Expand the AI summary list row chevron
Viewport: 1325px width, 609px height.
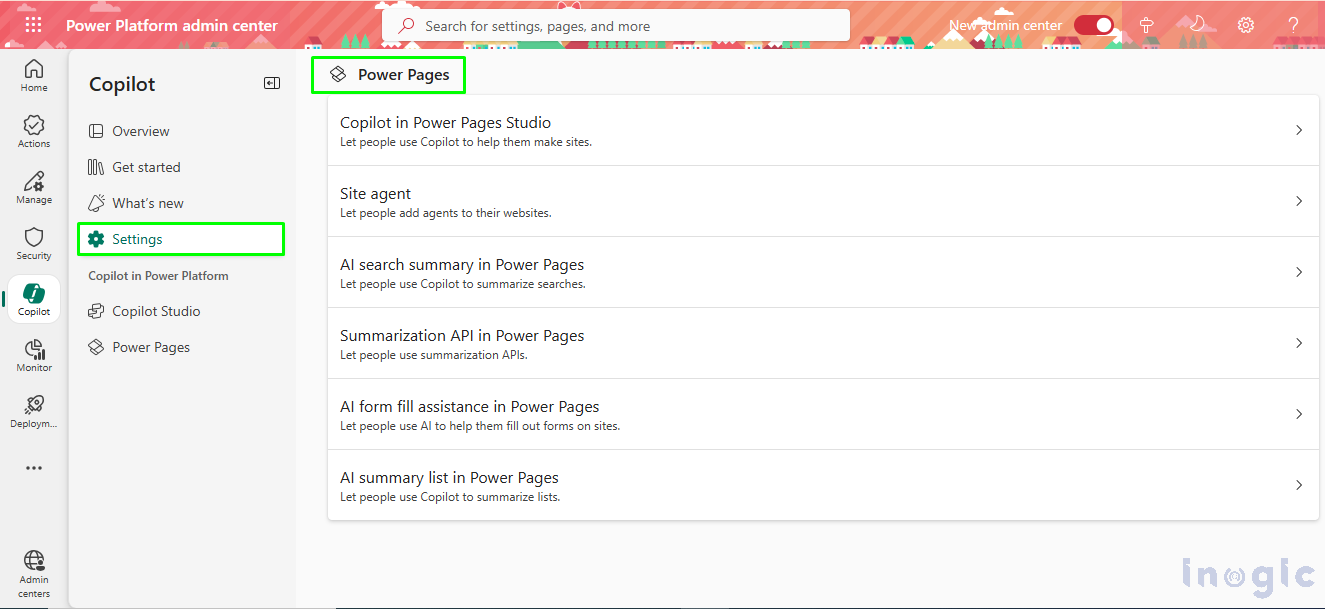pyautogui.click(x=1299, y=485)
